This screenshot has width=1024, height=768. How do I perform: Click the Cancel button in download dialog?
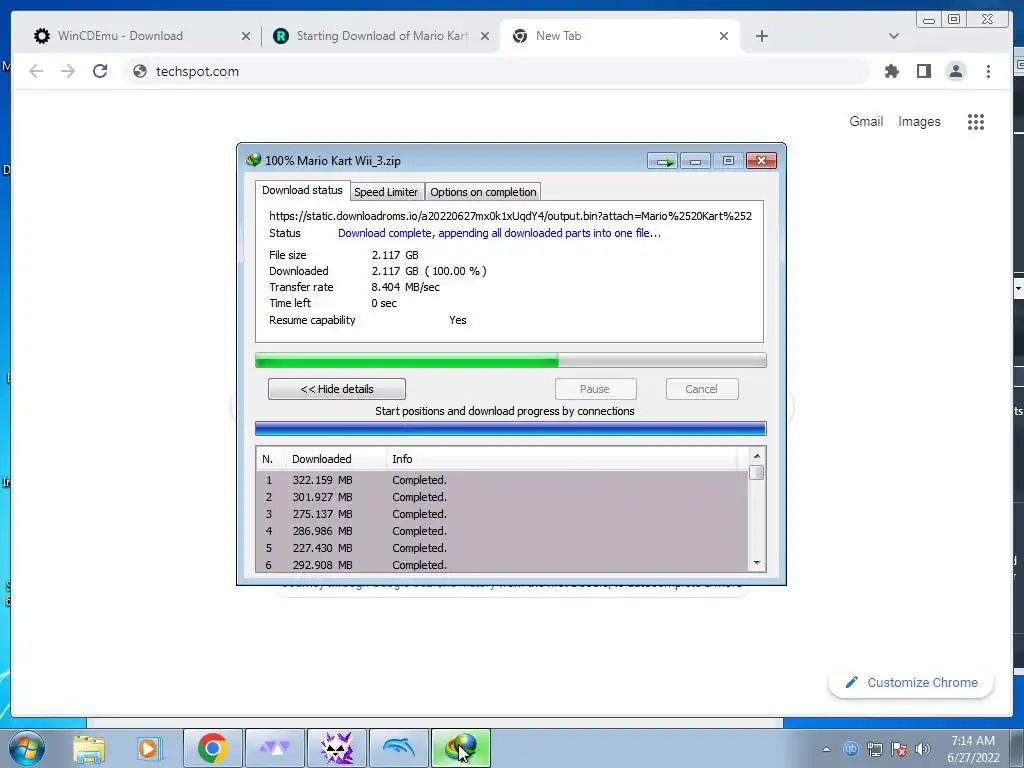(x=701, y=389)
